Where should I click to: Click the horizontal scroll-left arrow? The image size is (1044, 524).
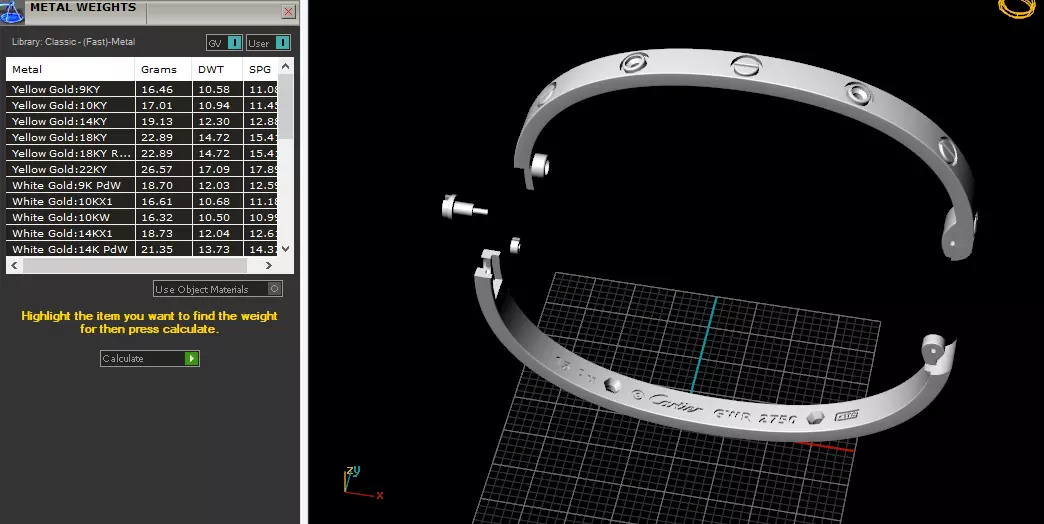coord(14,265)
